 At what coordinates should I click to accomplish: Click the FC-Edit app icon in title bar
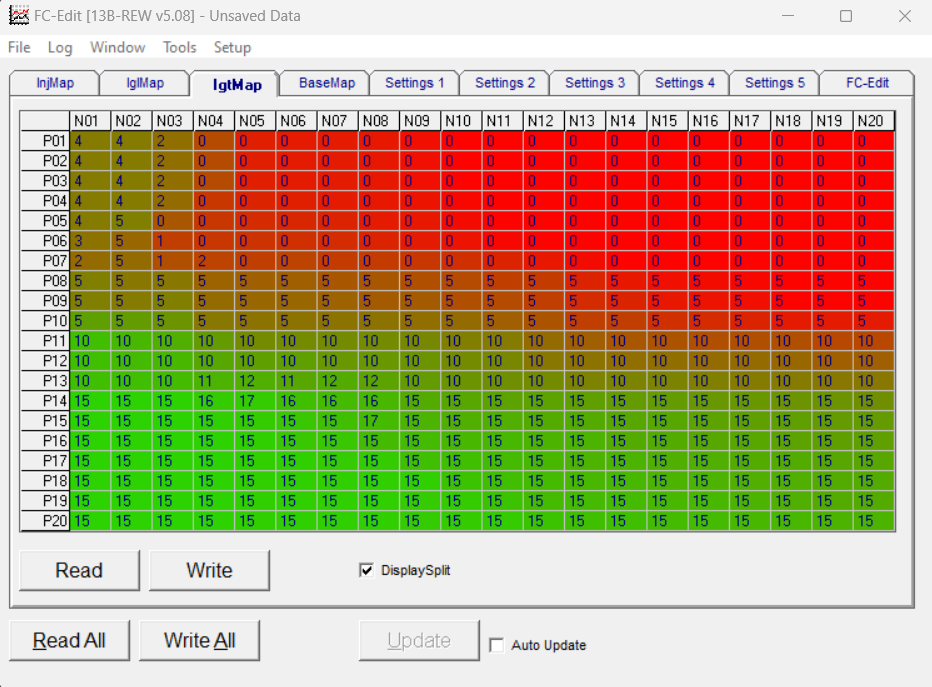tap(18, 15)
